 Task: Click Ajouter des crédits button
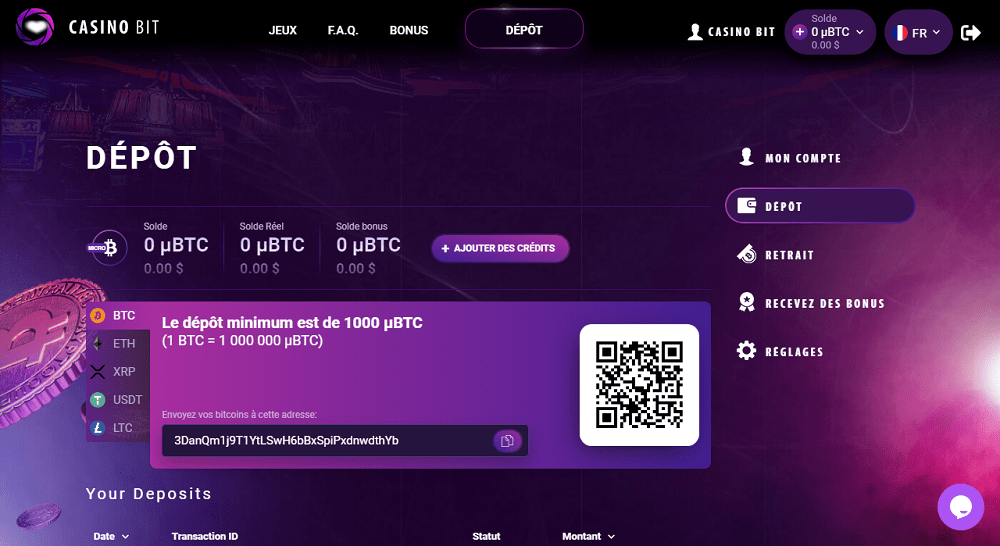(500, 248)
